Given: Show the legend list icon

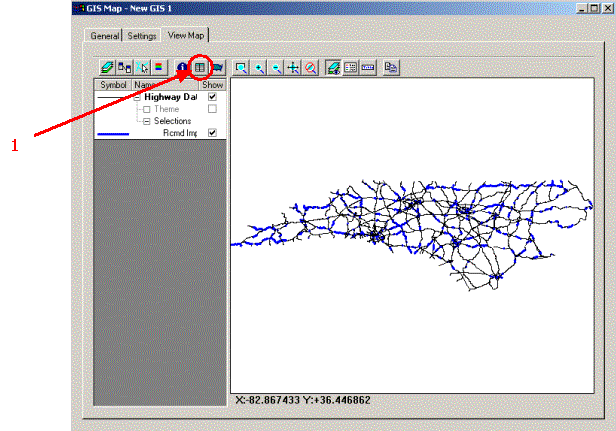Looking at the screenshot, I should coord(351,68).
